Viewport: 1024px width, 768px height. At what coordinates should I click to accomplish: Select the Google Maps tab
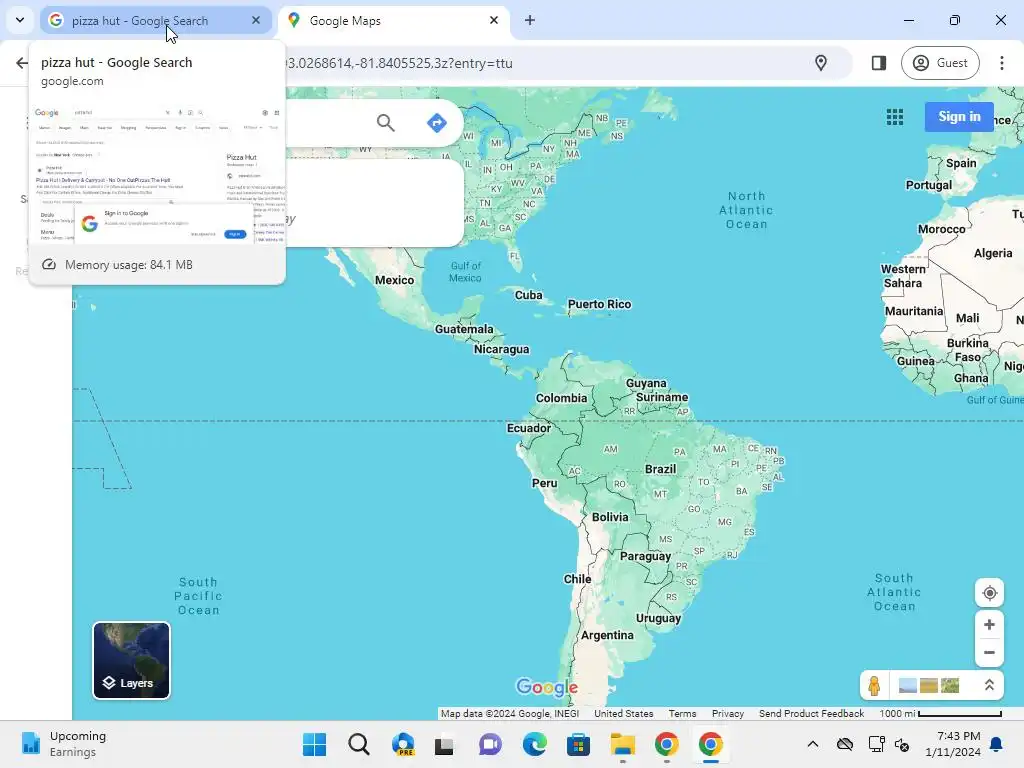coord(392,21)
